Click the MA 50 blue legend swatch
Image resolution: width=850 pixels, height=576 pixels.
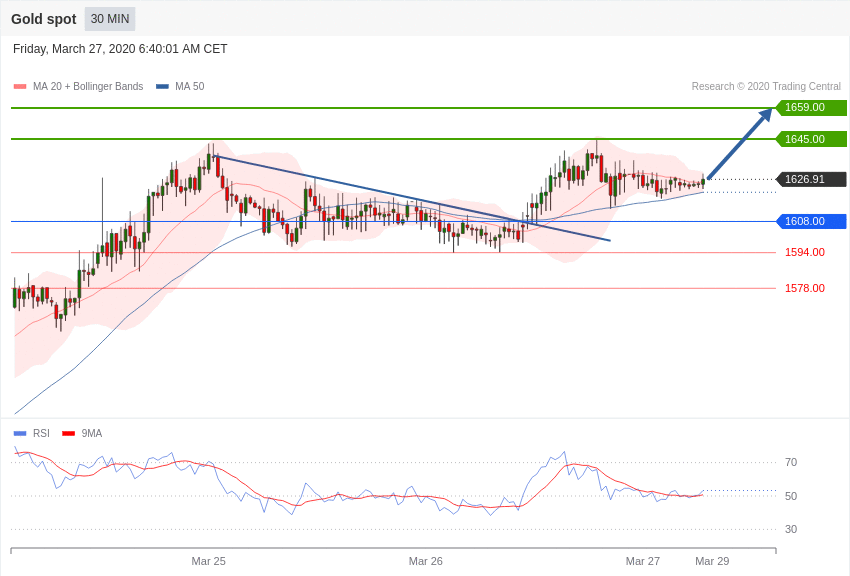point(162,86)
